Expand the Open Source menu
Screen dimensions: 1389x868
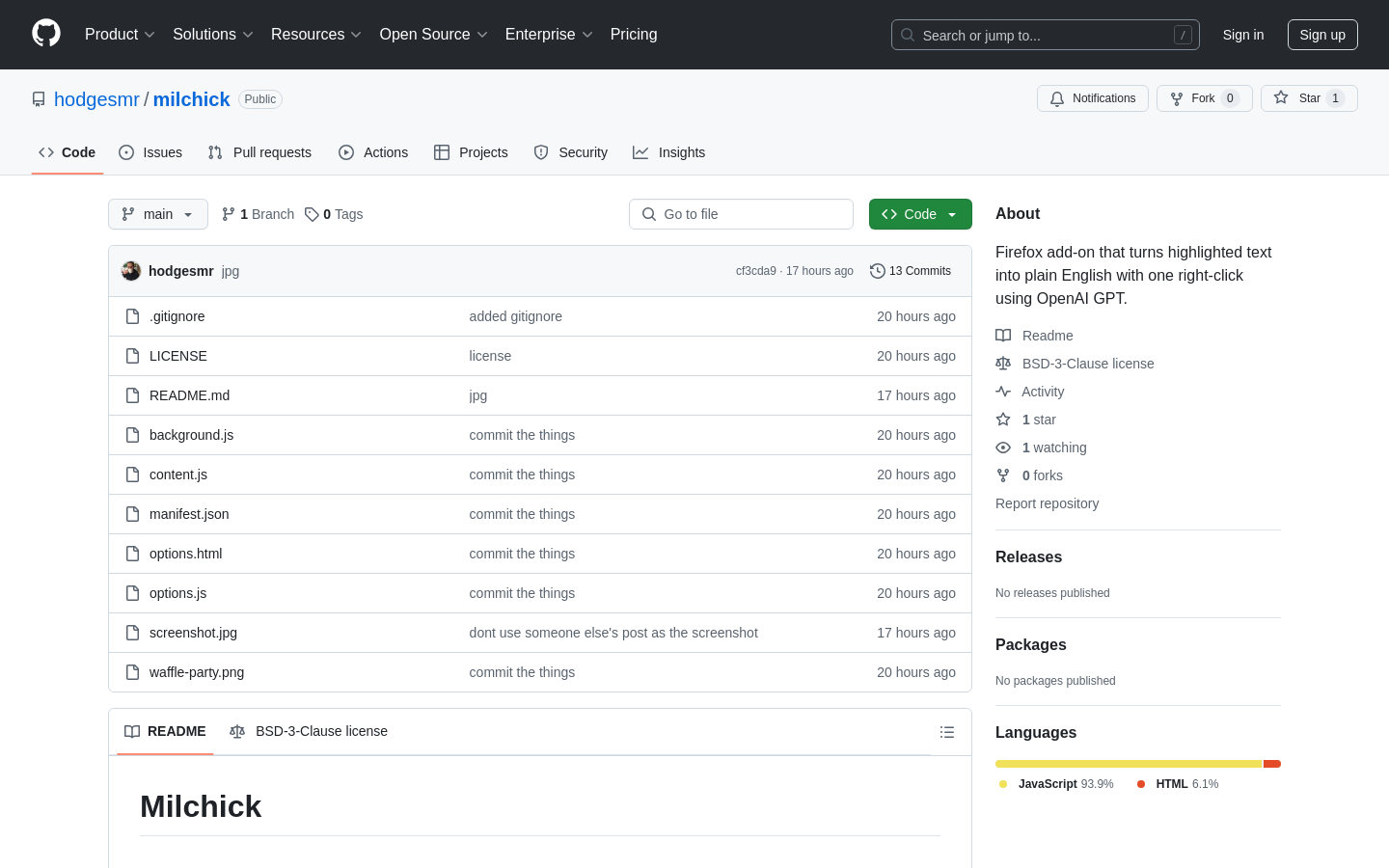coord(434,35)
